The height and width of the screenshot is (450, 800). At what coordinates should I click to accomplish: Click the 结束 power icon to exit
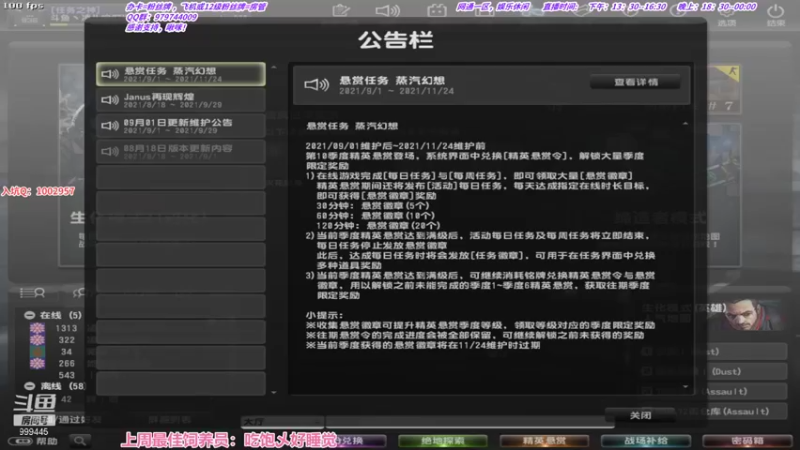[x=775, y=15]
